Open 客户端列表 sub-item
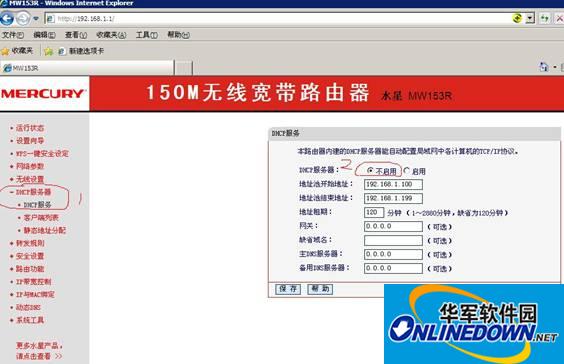 [41, 218]
